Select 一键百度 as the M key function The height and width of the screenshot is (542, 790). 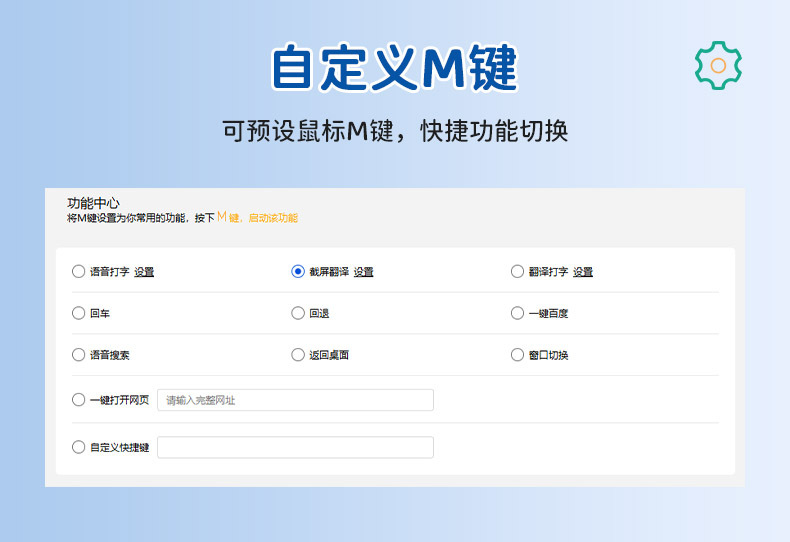(517, 313)
